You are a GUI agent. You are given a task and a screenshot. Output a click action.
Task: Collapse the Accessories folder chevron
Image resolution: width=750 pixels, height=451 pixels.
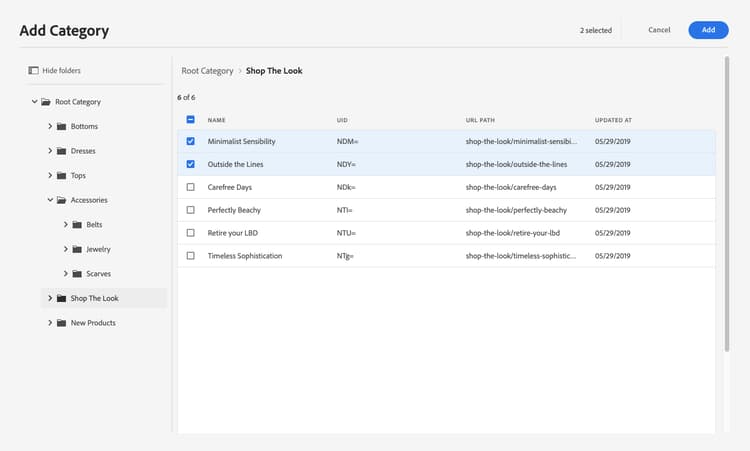click(50, 200)
